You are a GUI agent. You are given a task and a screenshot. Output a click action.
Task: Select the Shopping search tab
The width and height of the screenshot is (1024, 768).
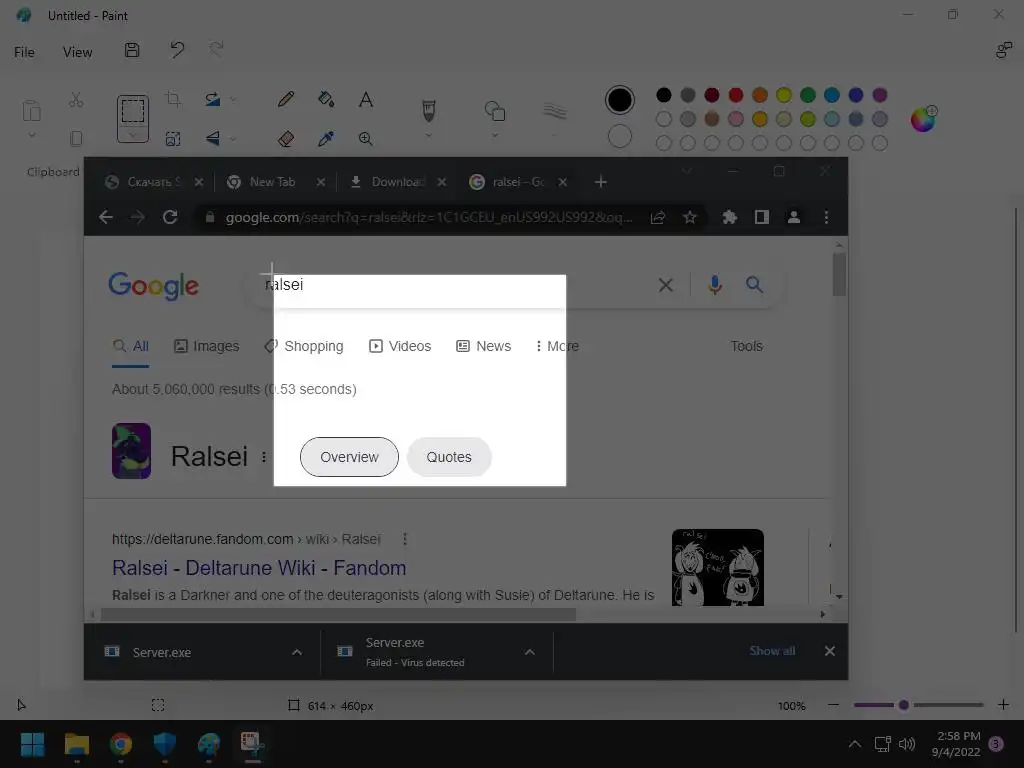[x=304, y=346]
